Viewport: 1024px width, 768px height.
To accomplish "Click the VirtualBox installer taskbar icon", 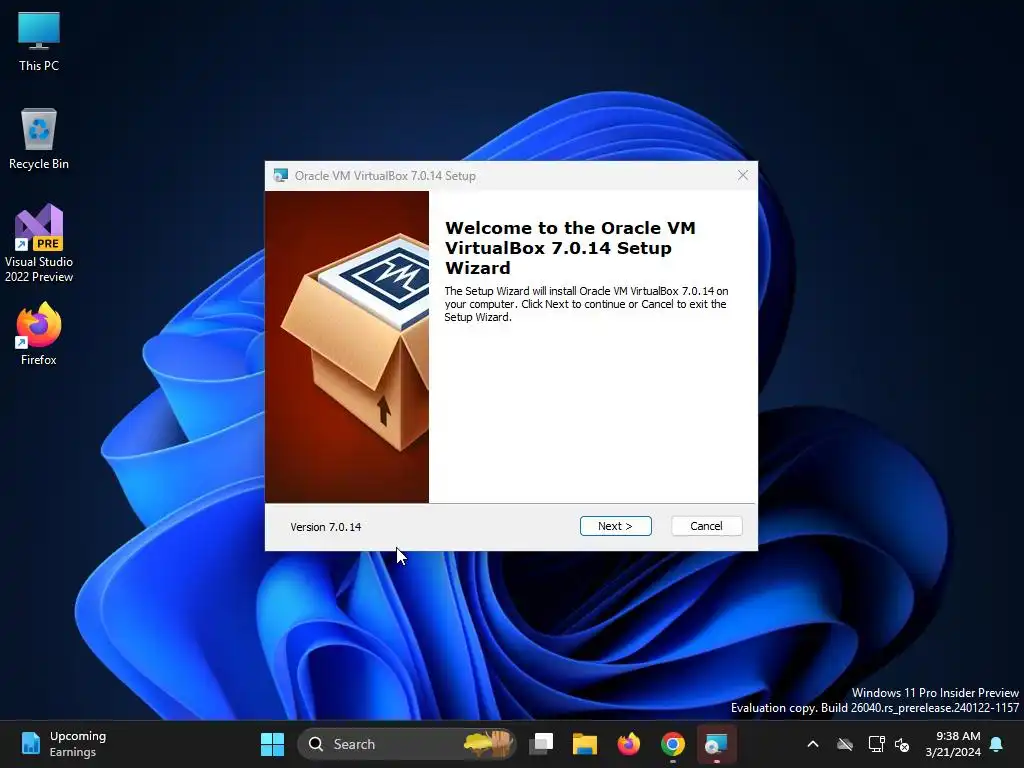I will pyautogui.click(x=716, y=744).
